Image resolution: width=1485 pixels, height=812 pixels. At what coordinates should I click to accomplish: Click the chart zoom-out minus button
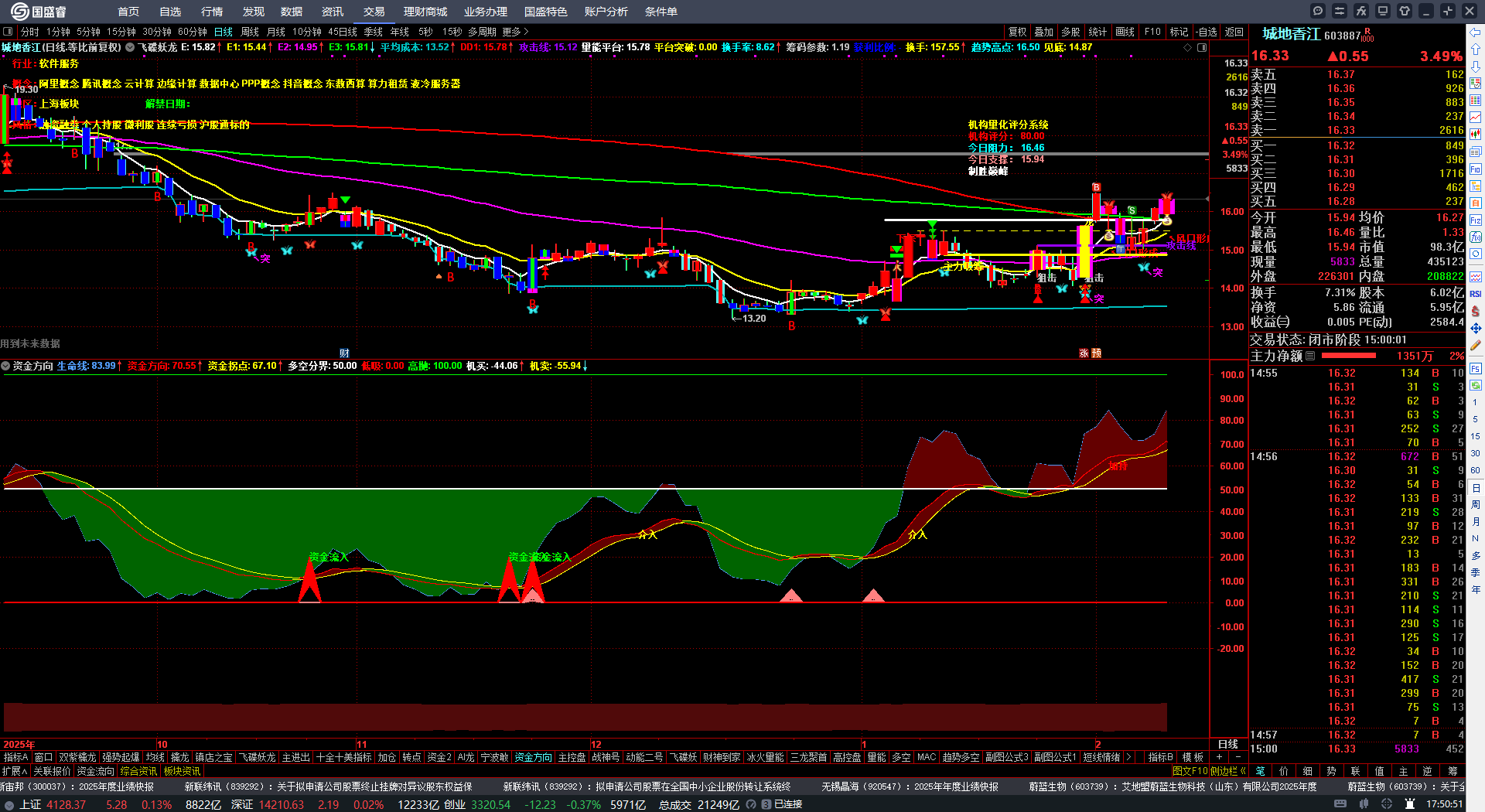1238,757
